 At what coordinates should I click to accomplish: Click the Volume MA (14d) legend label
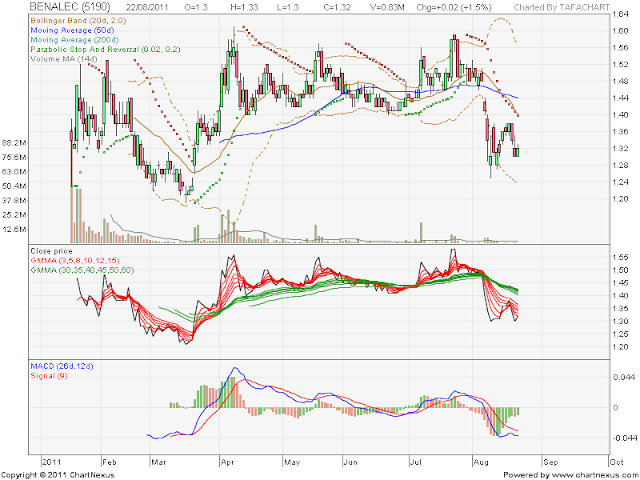[64, 59]
